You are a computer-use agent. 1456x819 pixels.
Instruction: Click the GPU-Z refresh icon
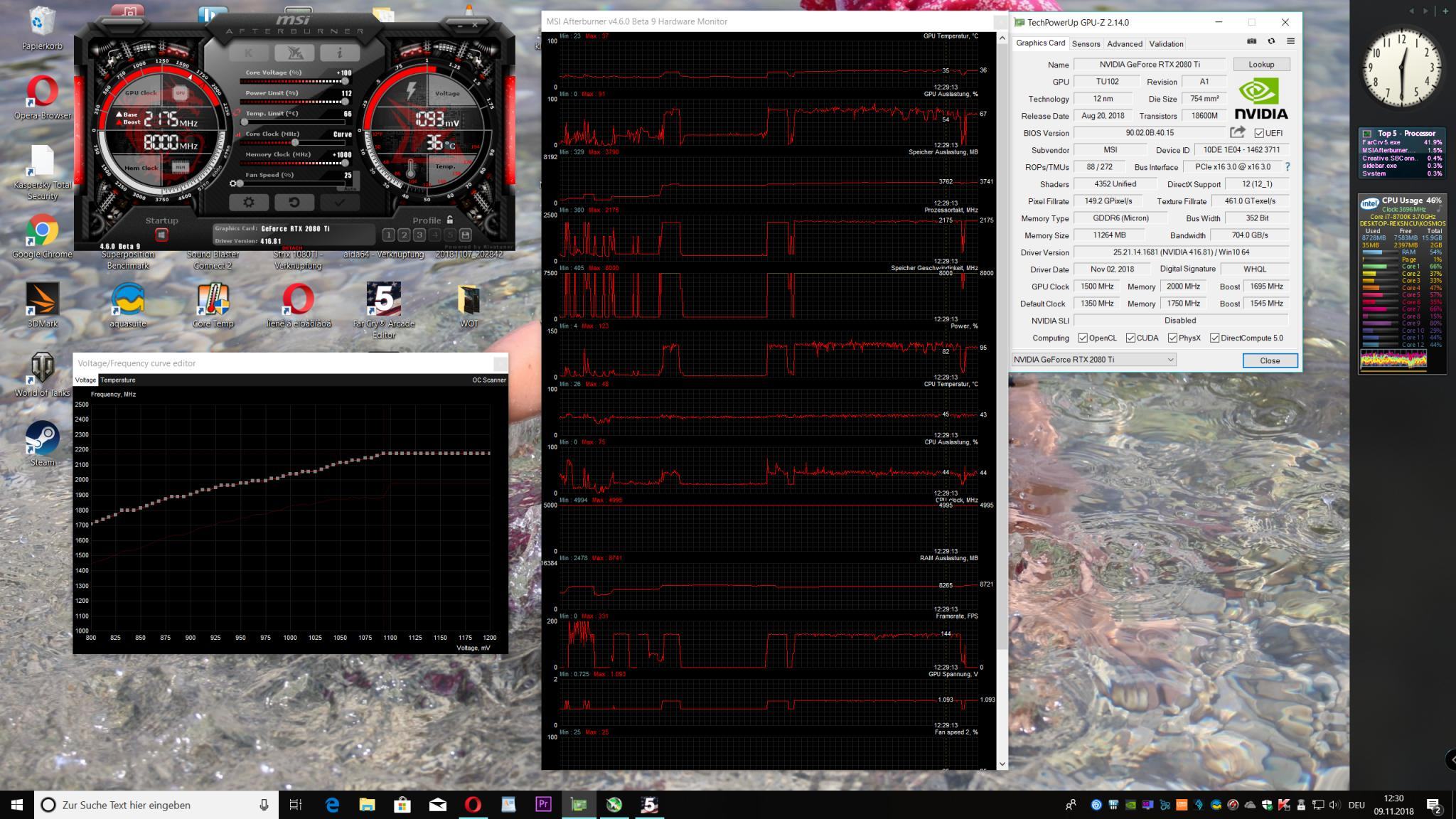coord(1271,41)
